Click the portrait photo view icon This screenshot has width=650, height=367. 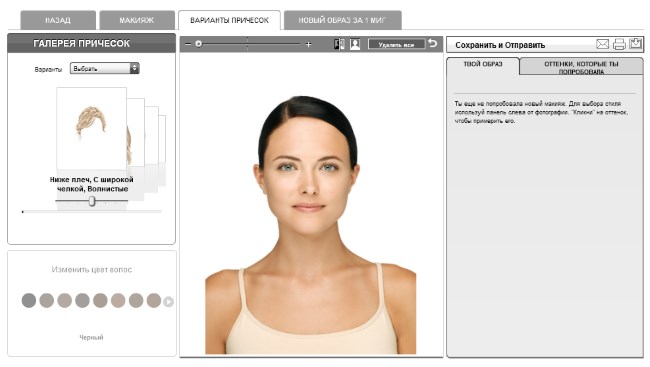(x=355, y=44)
